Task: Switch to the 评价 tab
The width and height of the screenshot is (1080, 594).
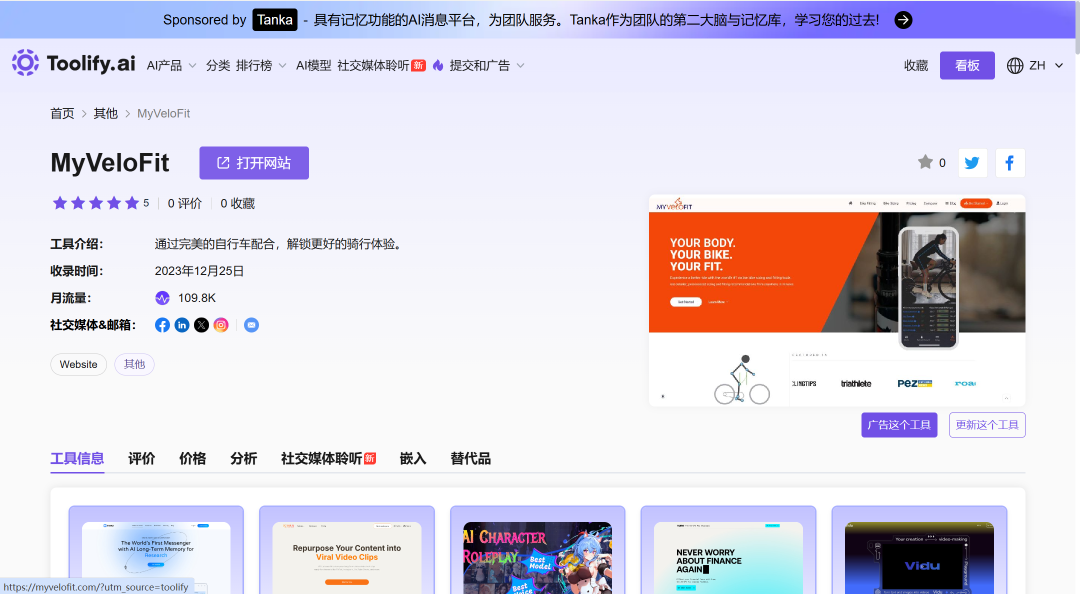Action: pyautogui.click(x=141, y=459)
